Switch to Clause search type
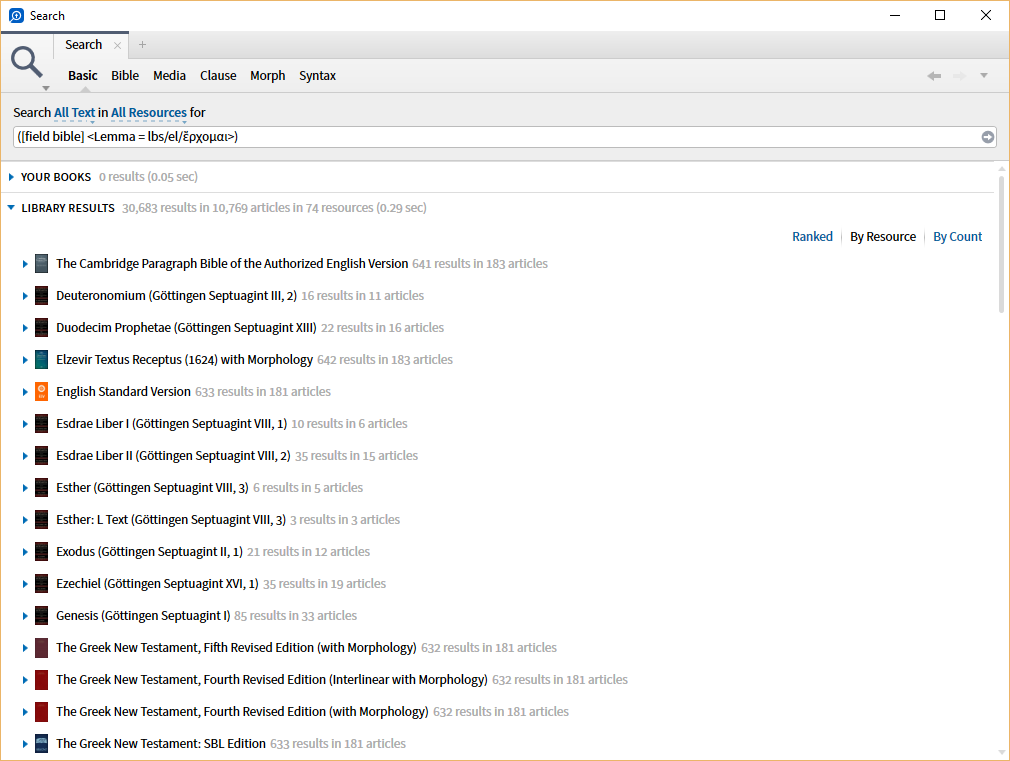The image size is (1010, 761). coord(218,75)
